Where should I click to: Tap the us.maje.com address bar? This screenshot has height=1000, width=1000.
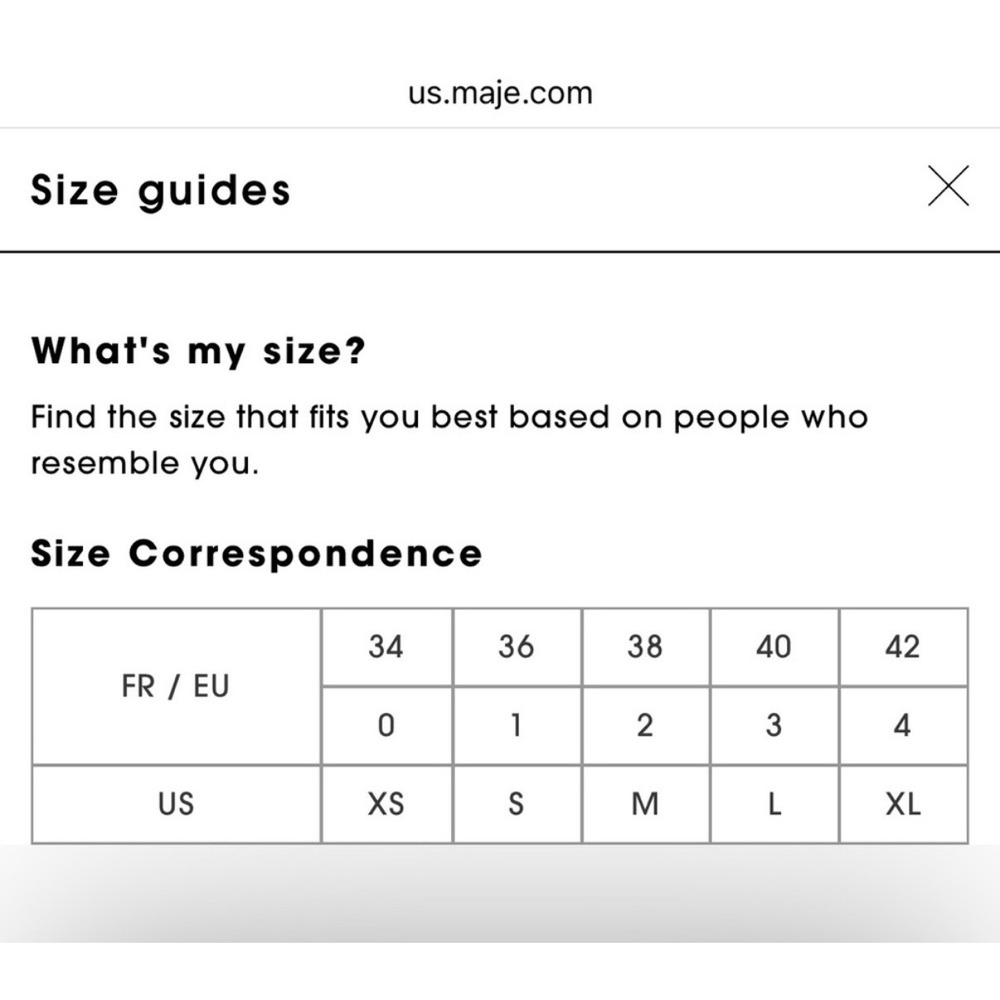500,93
